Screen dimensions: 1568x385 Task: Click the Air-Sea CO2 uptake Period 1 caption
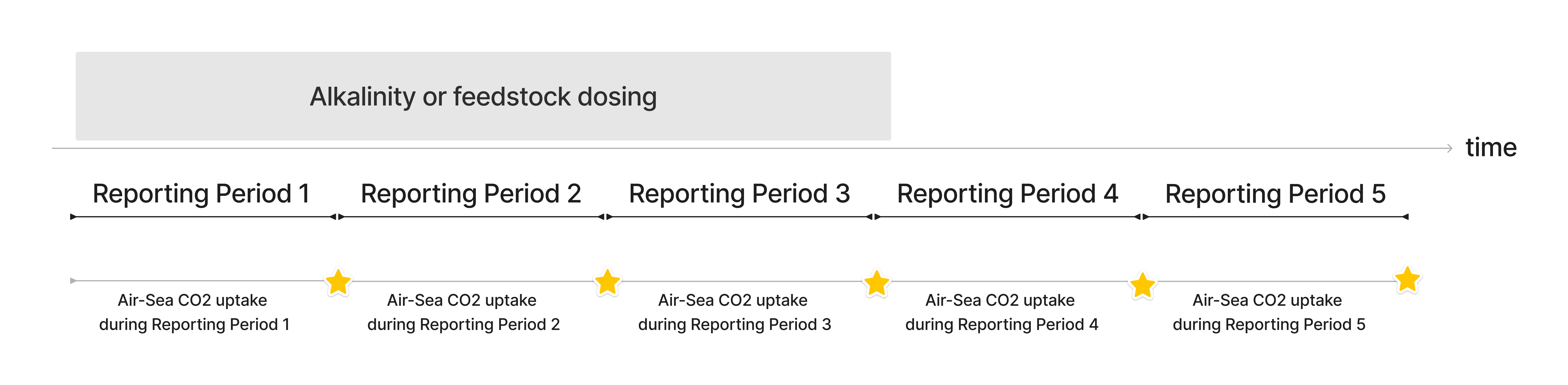[x=193, y=312]
